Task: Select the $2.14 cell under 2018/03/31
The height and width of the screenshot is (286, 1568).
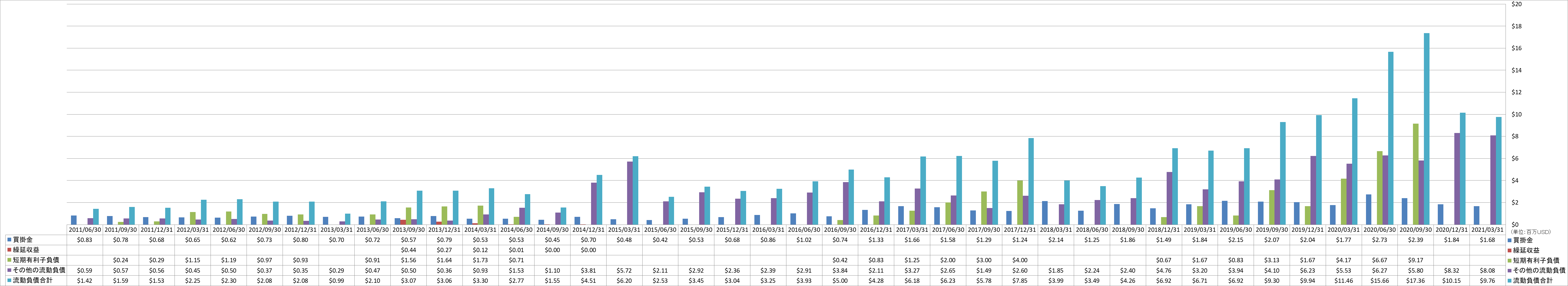Action: (x=1056, y=240)
